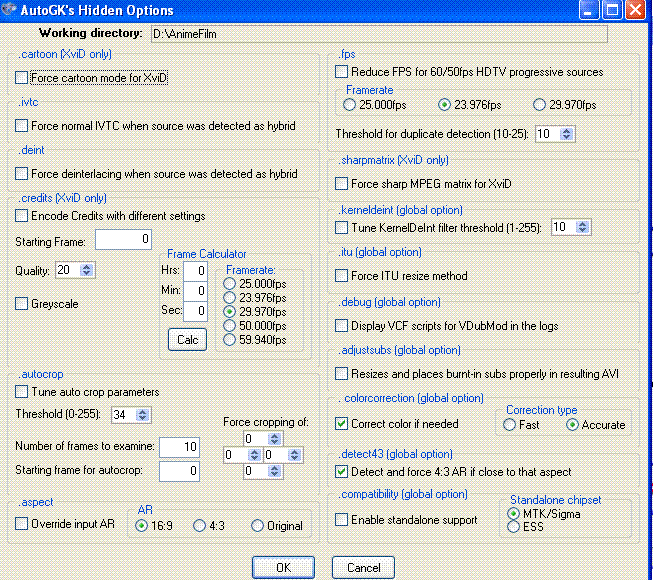Viewport: 653px width, 580px height.
Task: Click the Calc button
Action: [x=187, y=340]
